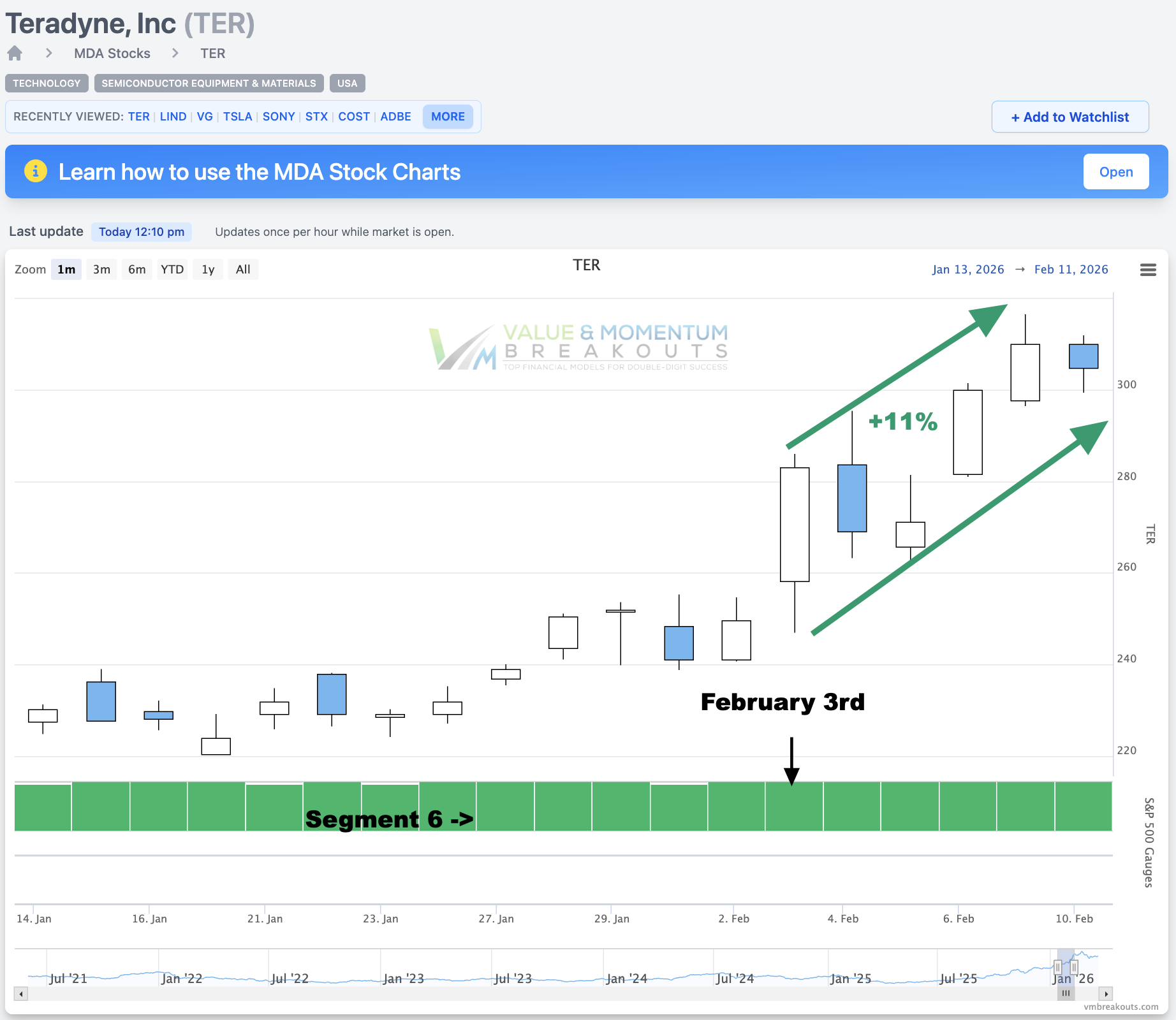Click the navigator scroll left arrow
The width and height of the screenshot is (1176, 1020).
pos(21,993)
